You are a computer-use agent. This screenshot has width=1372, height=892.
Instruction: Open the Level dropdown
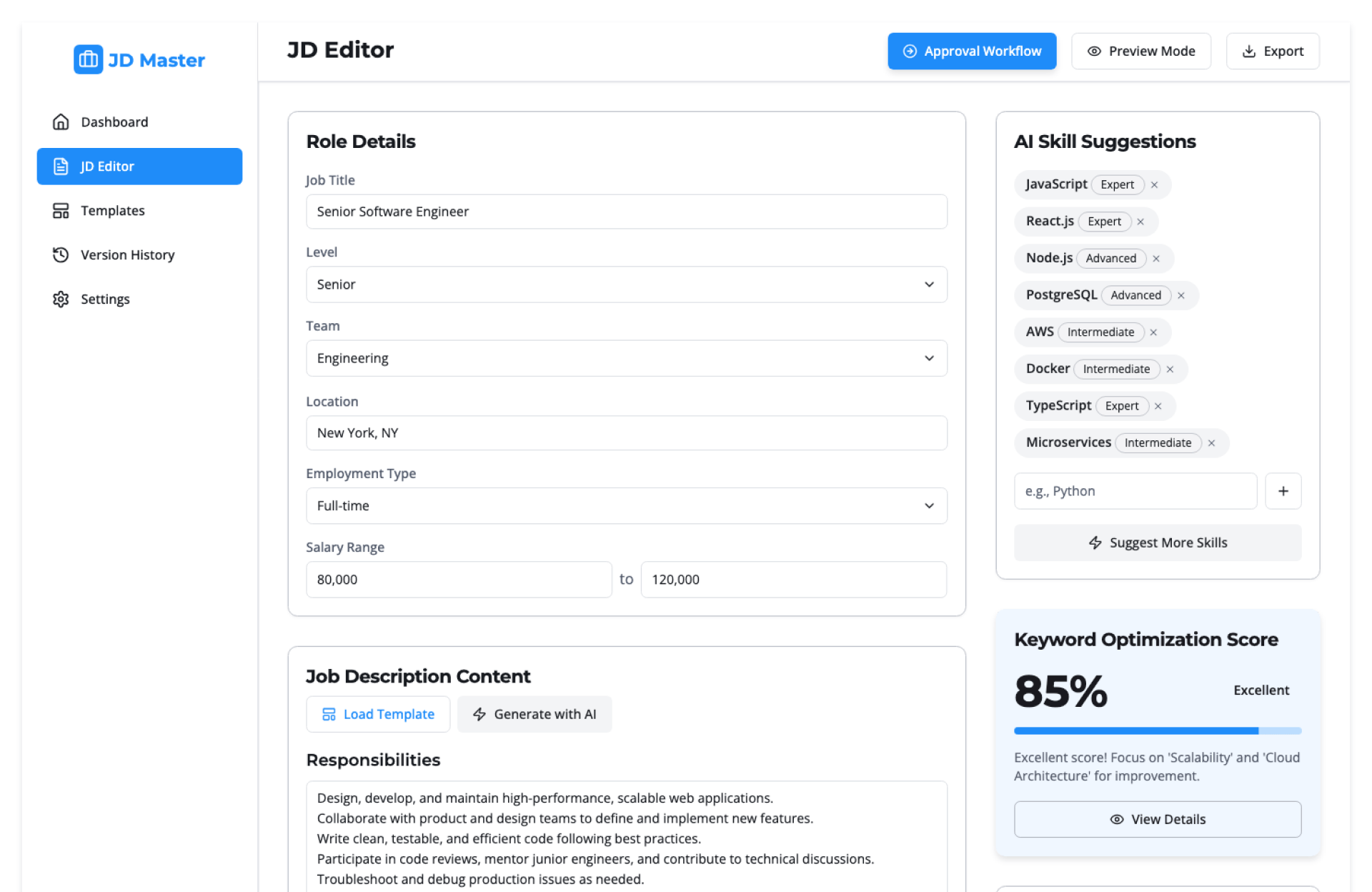coord(626,284)
